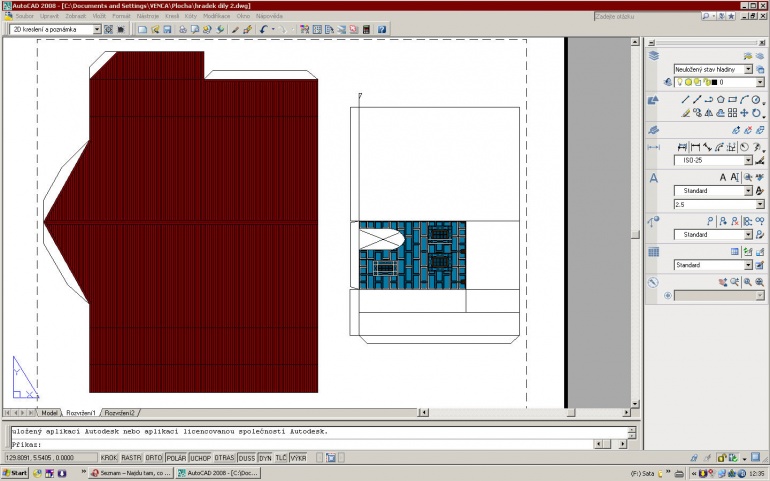Open the Help question mark icon
Screen dimensions: 770x481
tap(382, 29)
